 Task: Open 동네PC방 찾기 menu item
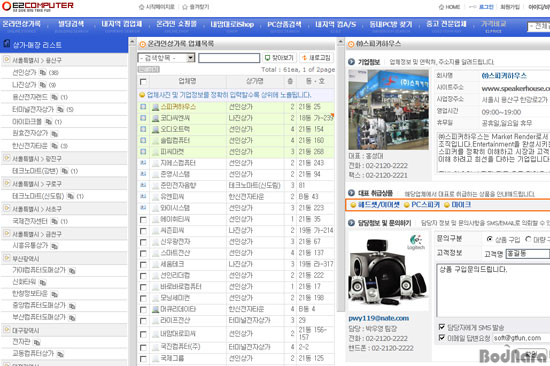pyautogui.click(x=390, y=24)
